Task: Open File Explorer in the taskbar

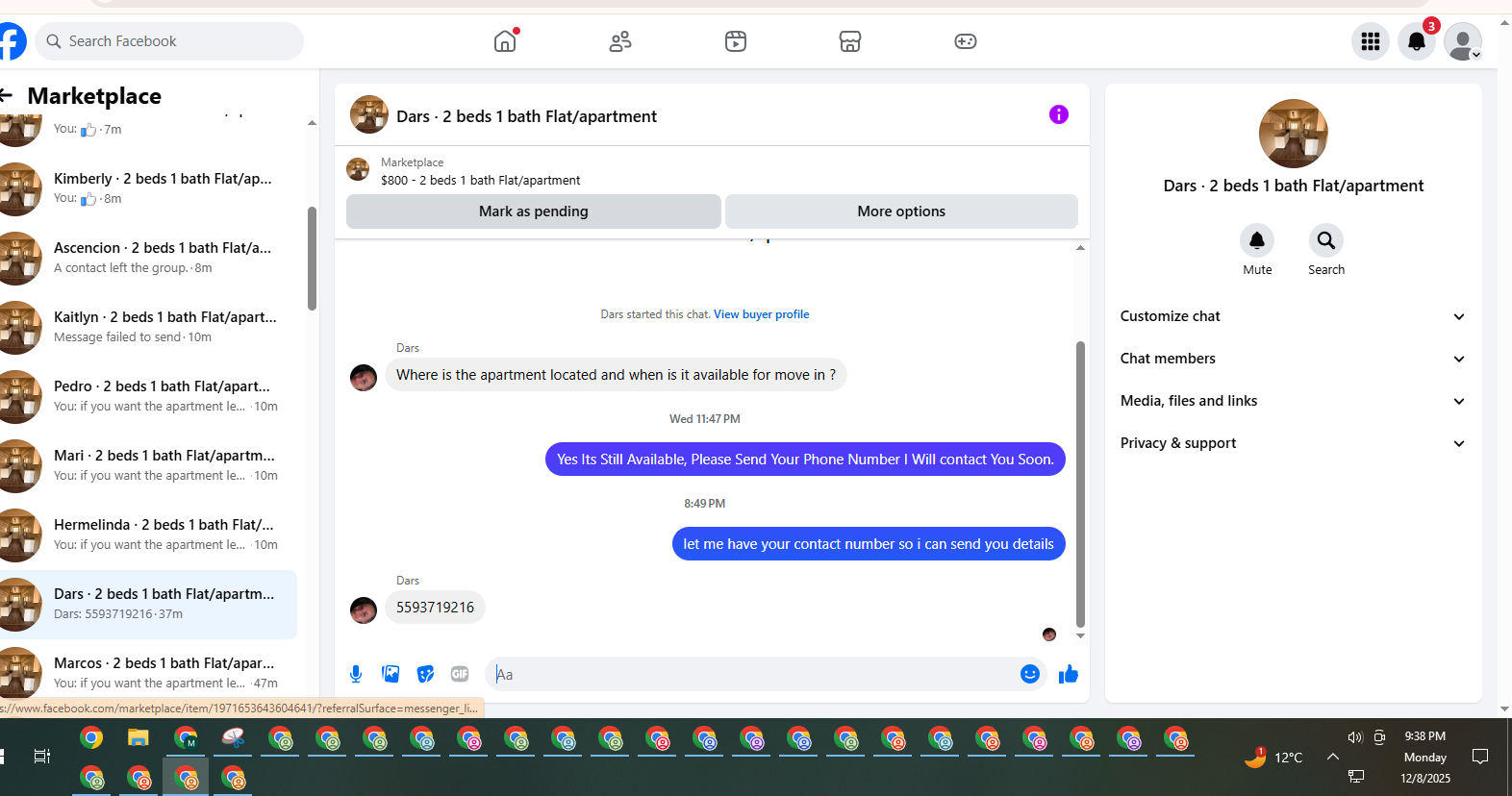Action: [x=139, y=738]
